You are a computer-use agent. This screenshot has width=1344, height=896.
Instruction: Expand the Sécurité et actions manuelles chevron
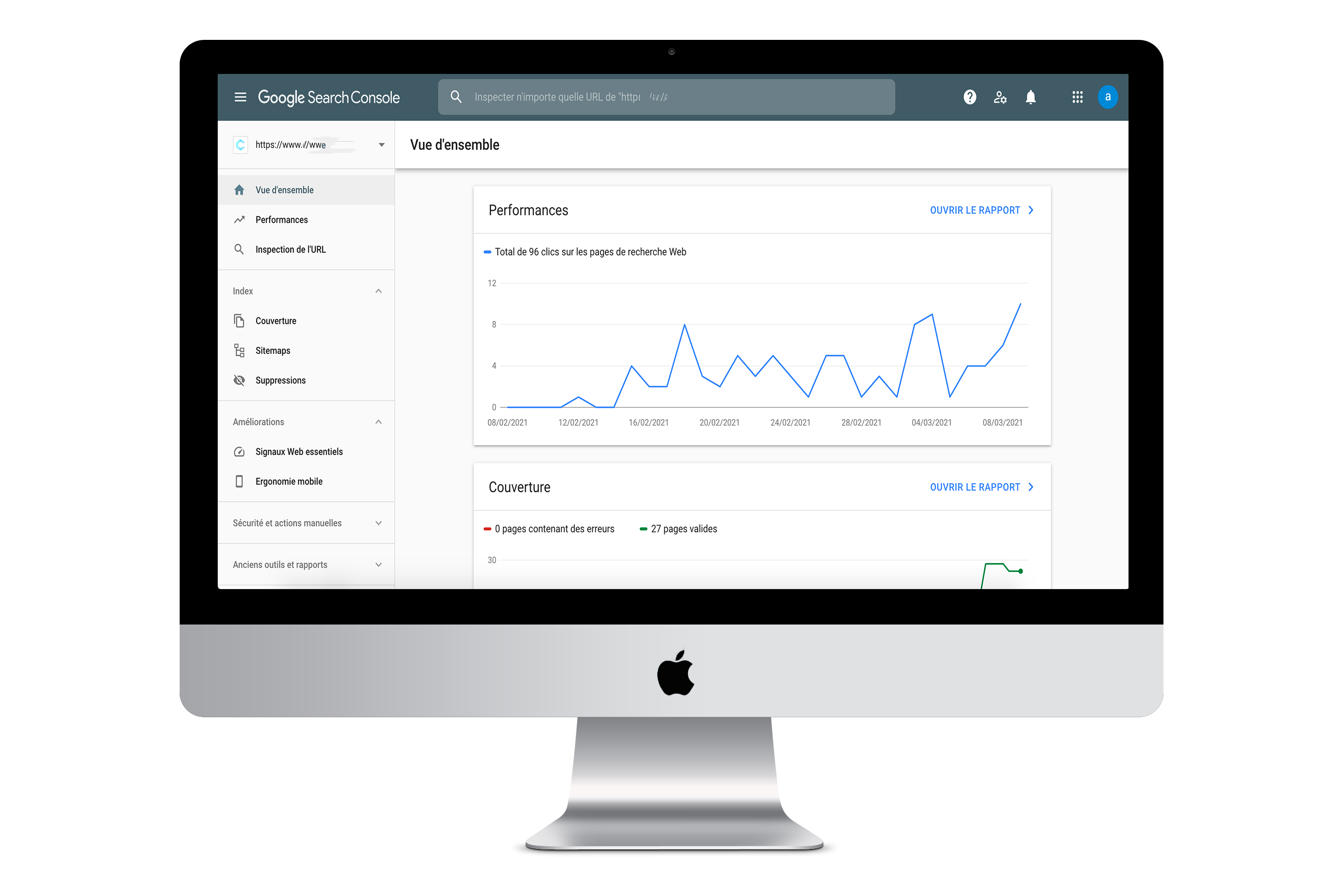(379, 522)
